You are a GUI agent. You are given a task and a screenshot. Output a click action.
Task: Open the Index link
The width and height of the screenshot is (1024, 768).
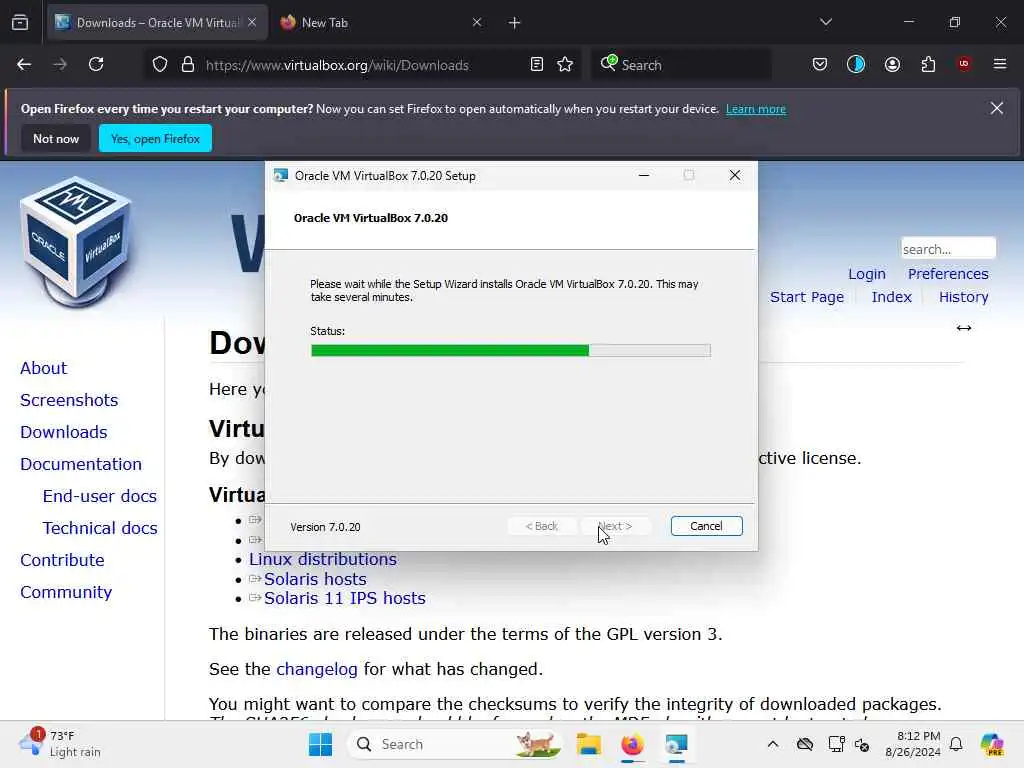click(x=891, y=297)
